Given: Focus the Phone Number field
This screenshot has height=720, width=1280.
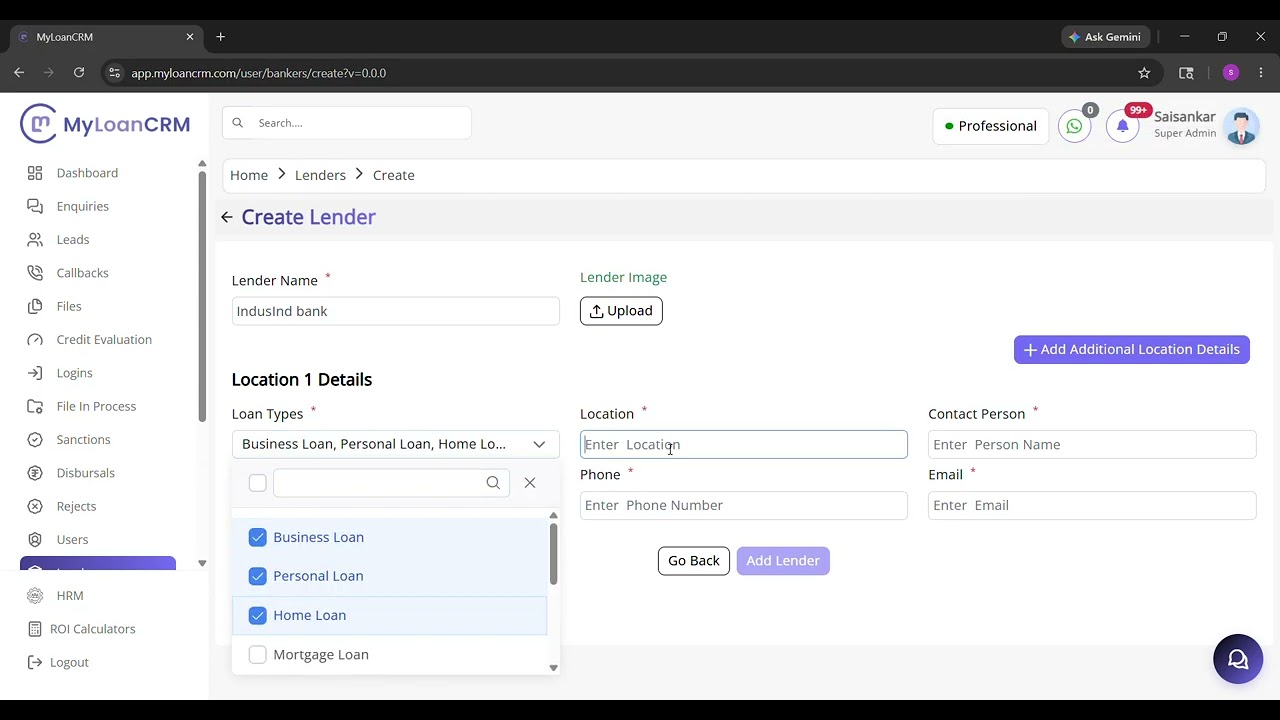Looking at the screenshot, I should (744, 505).
